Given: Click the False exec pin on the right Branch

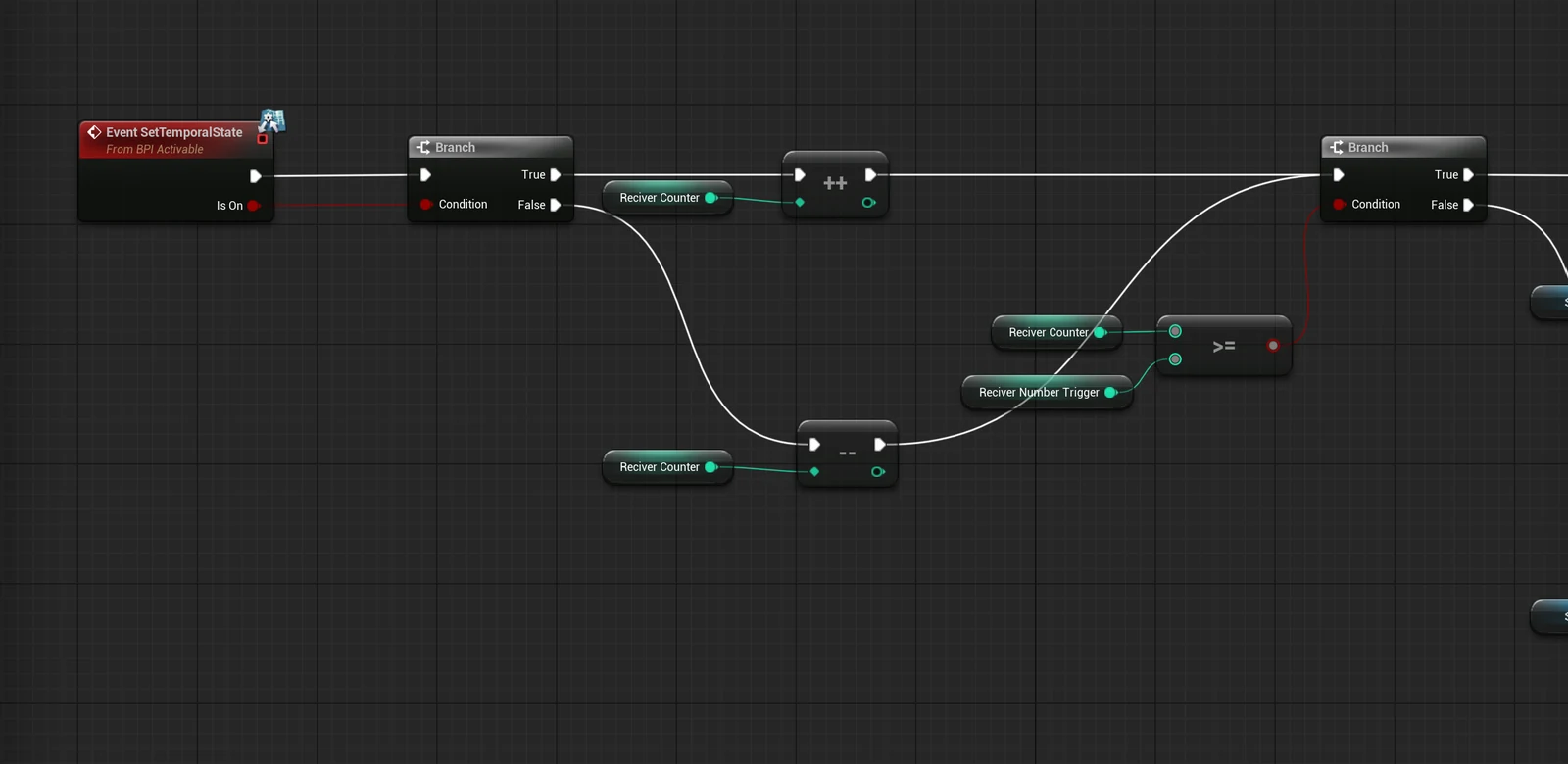Looking at the screenshot, I should pyautogui.click(x=1469, y=205).
